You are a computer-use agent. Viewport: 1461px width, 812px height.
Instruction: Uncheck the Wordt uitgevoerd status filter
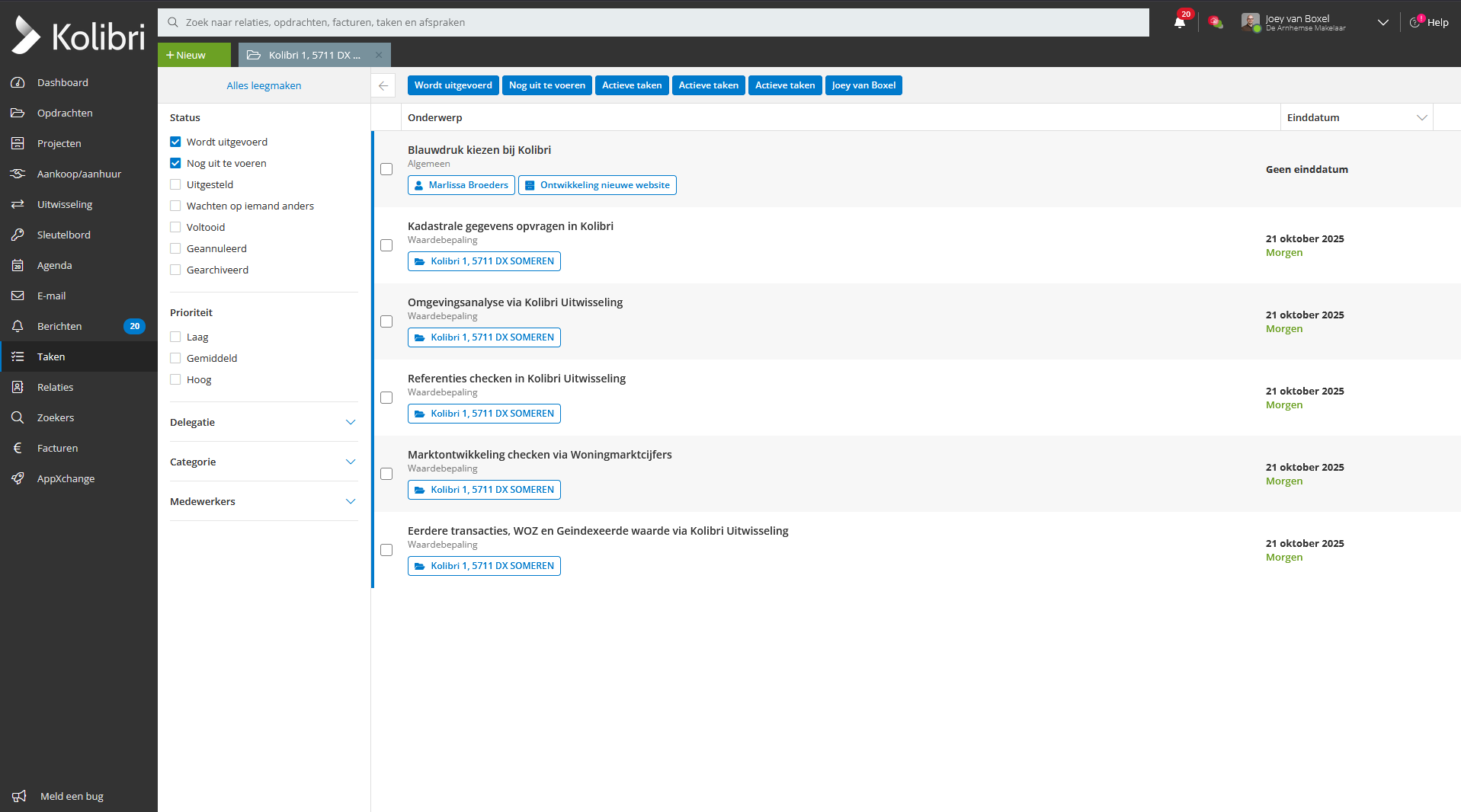pos(175,142)
